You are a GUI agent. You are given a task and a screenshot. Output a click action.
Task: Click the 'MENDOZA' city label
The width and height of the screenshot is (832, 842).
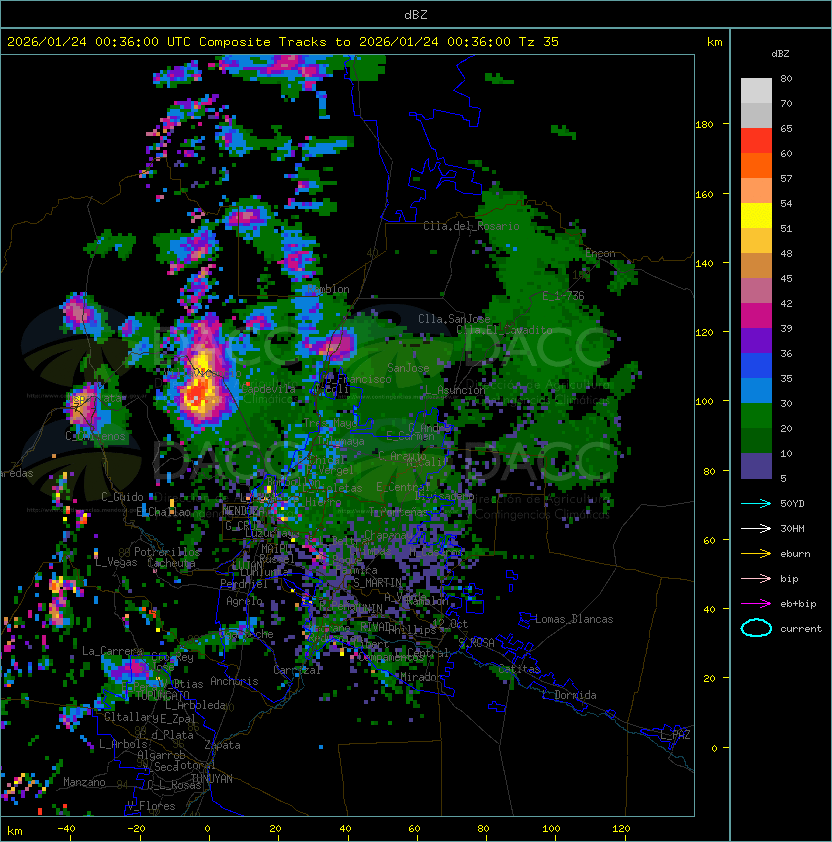(x=243, y=511)
